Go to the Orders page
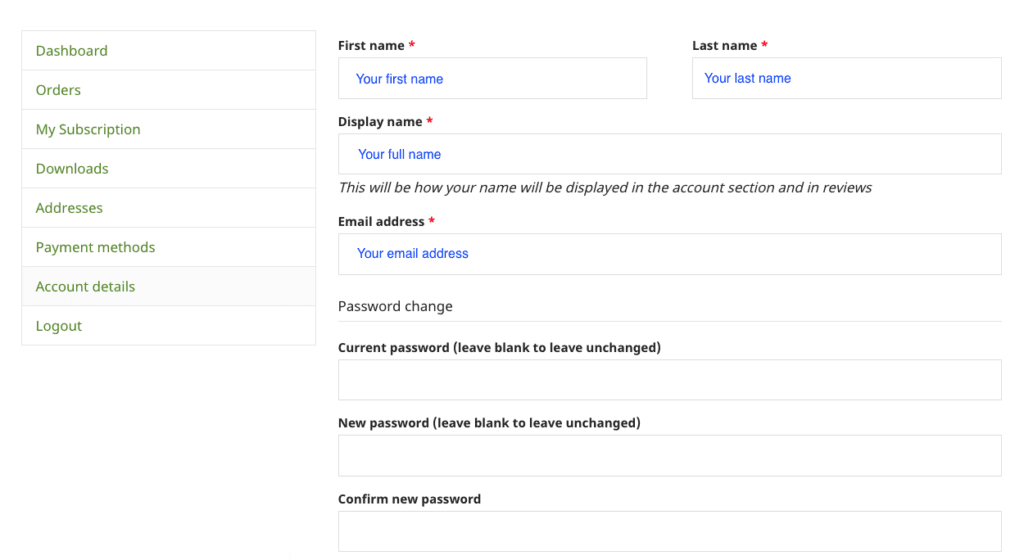 coord(58,90)
